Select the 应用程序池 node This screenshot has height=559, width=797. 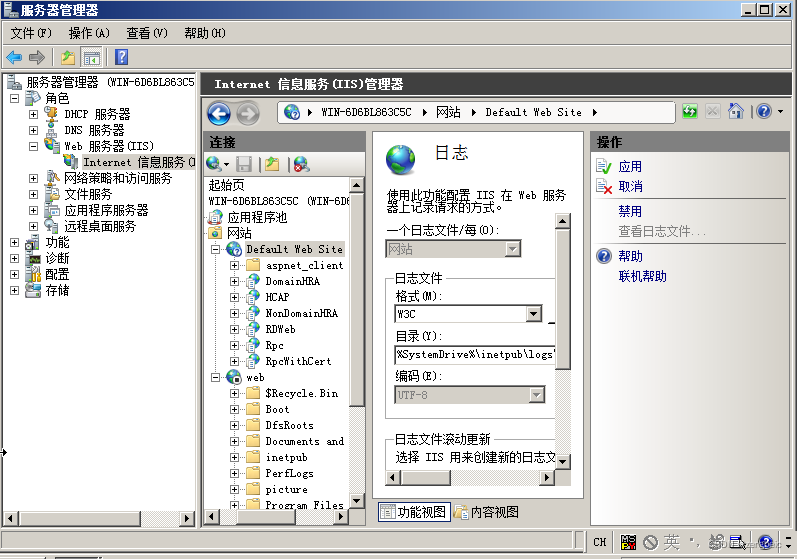257,218
